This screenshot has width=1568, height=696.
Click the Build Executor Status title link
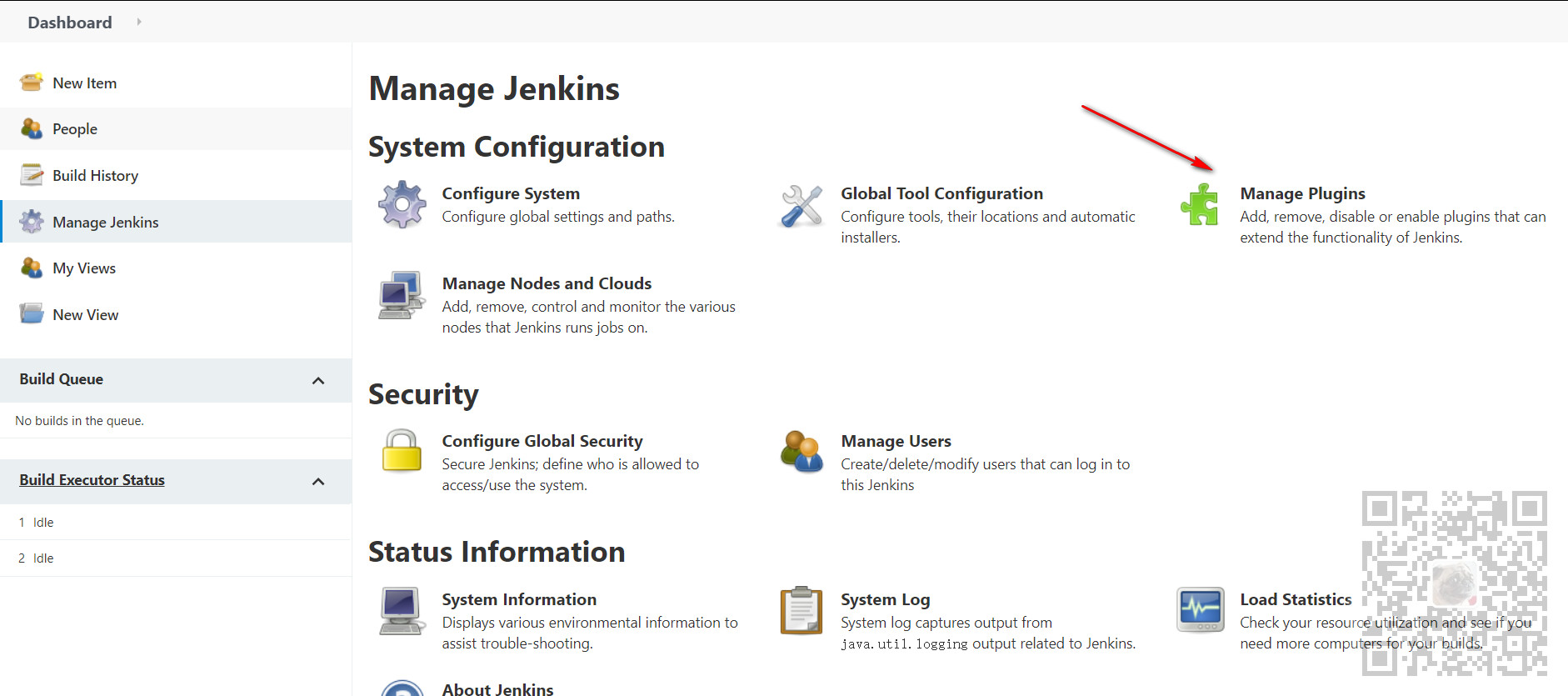click(x=92, y=480)
